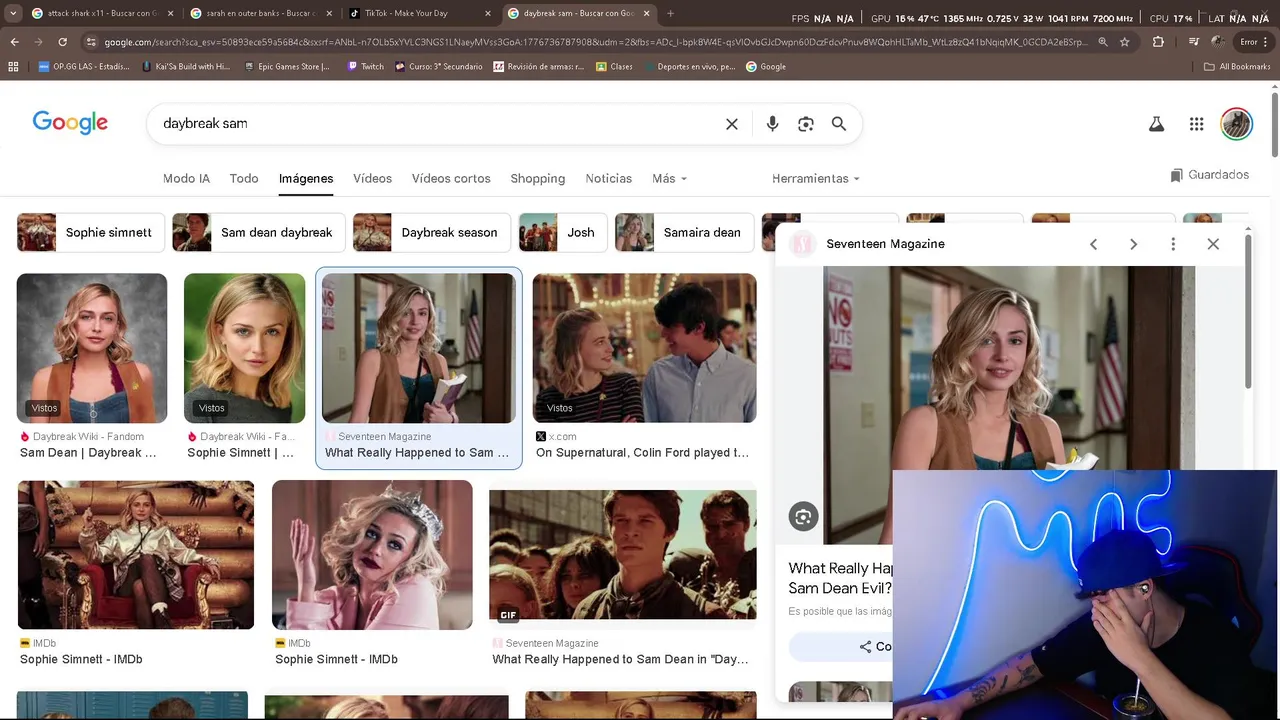
Task: Go to next image in preview panel
Action: [x=1133, y=244]
